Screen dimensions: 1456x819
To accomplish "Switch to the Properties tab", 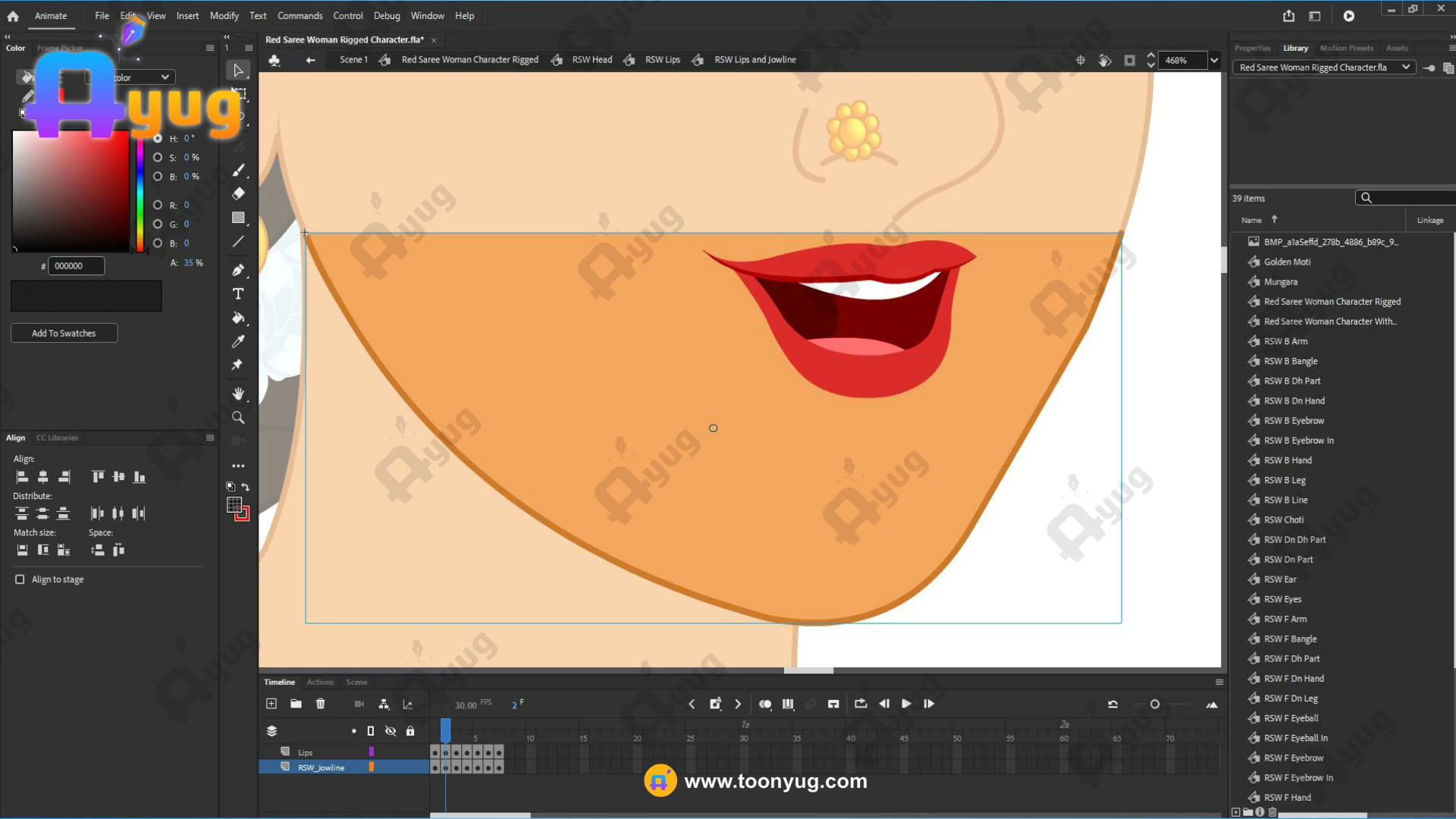I will coord(1252,48).
